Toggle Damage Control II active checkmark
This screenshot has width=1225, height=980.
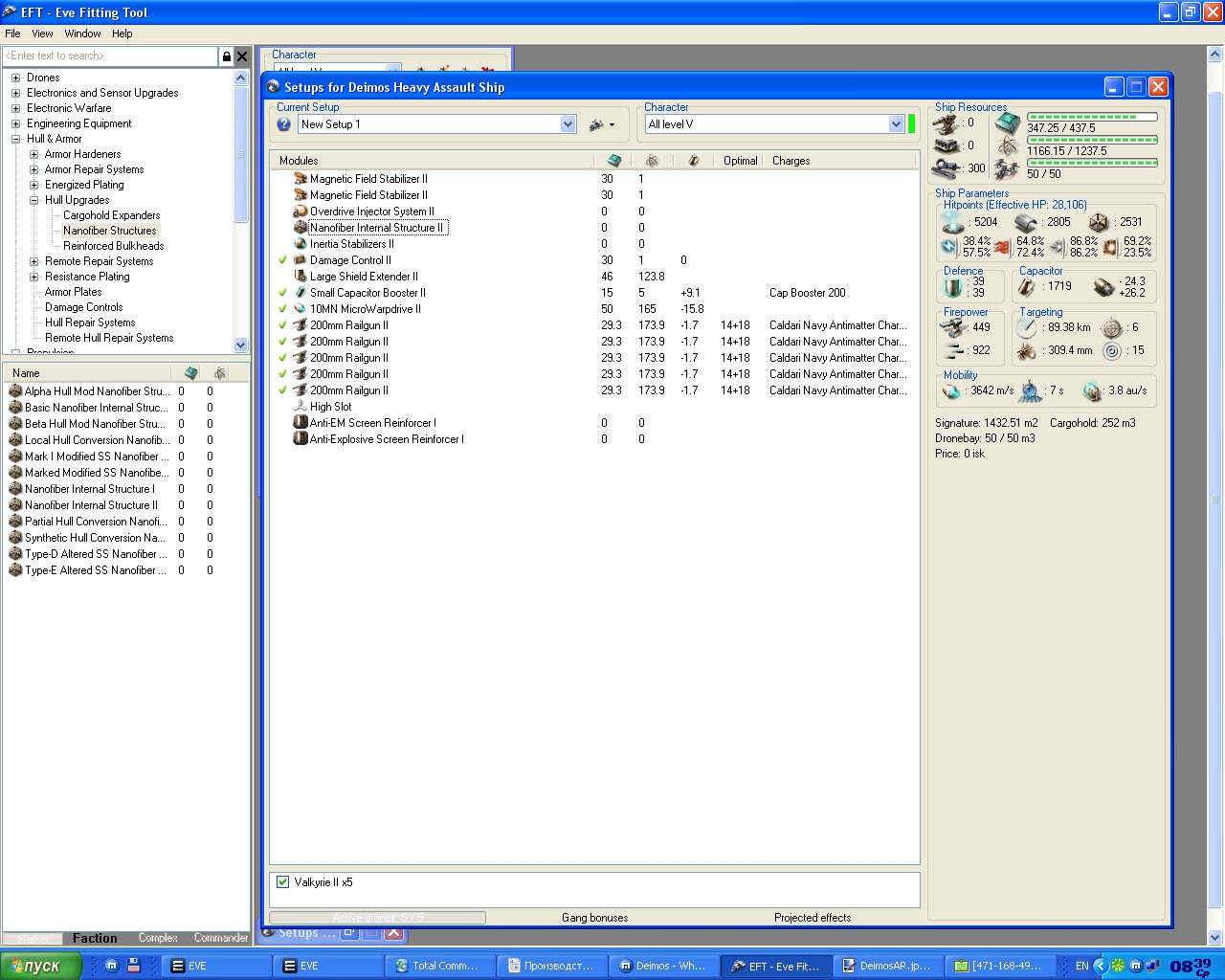click(x=283, y=260)
